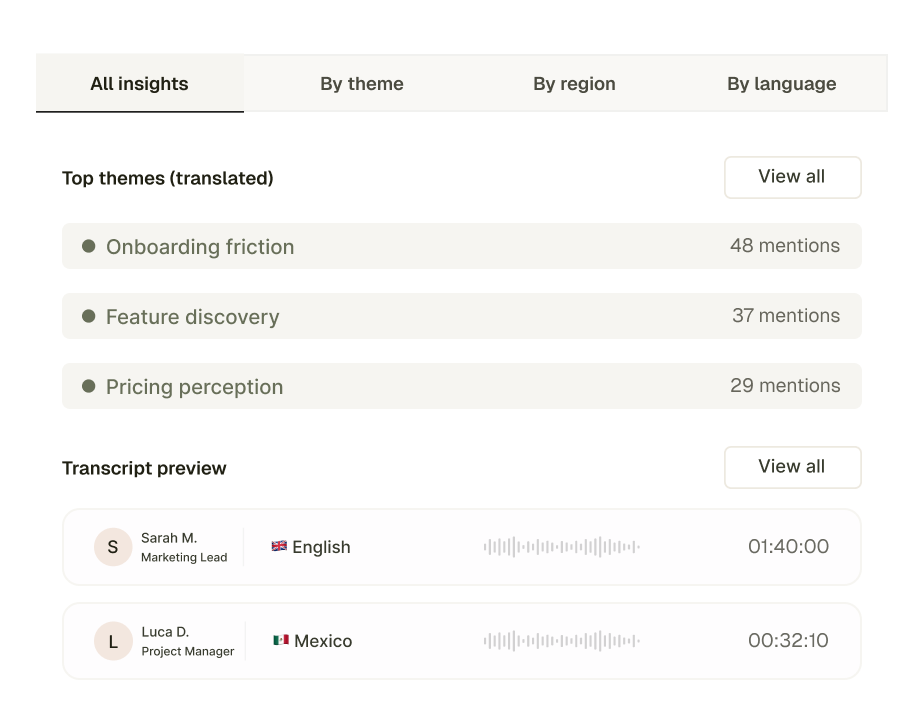This screenshot has height=726, width=924.
Task: Click the audio waveform in Luca D.'s transcript
Action: [562, 641]
